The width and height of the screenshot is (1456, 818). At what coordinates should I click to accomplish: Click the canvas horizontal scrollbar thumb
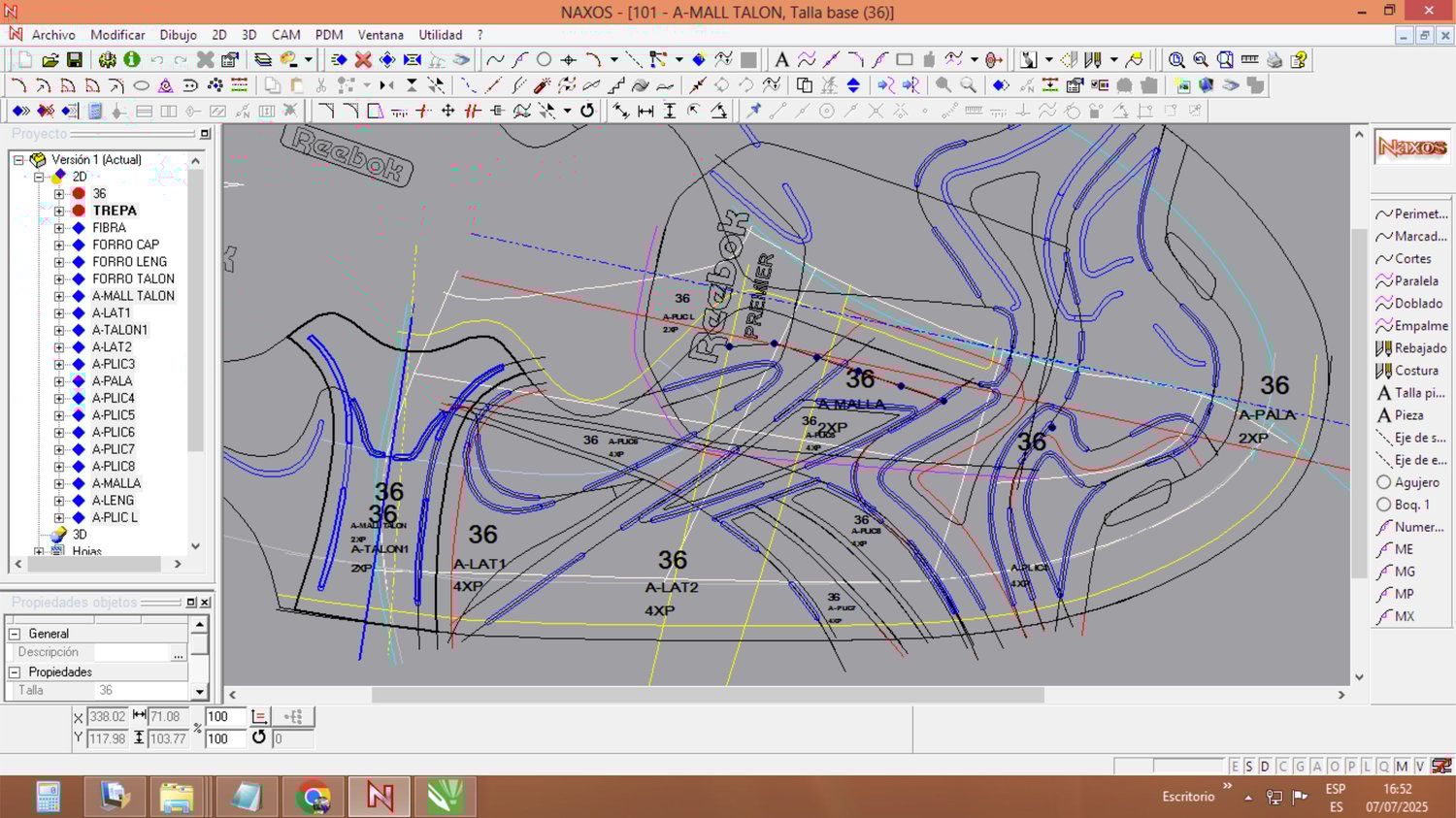point(707,695)
